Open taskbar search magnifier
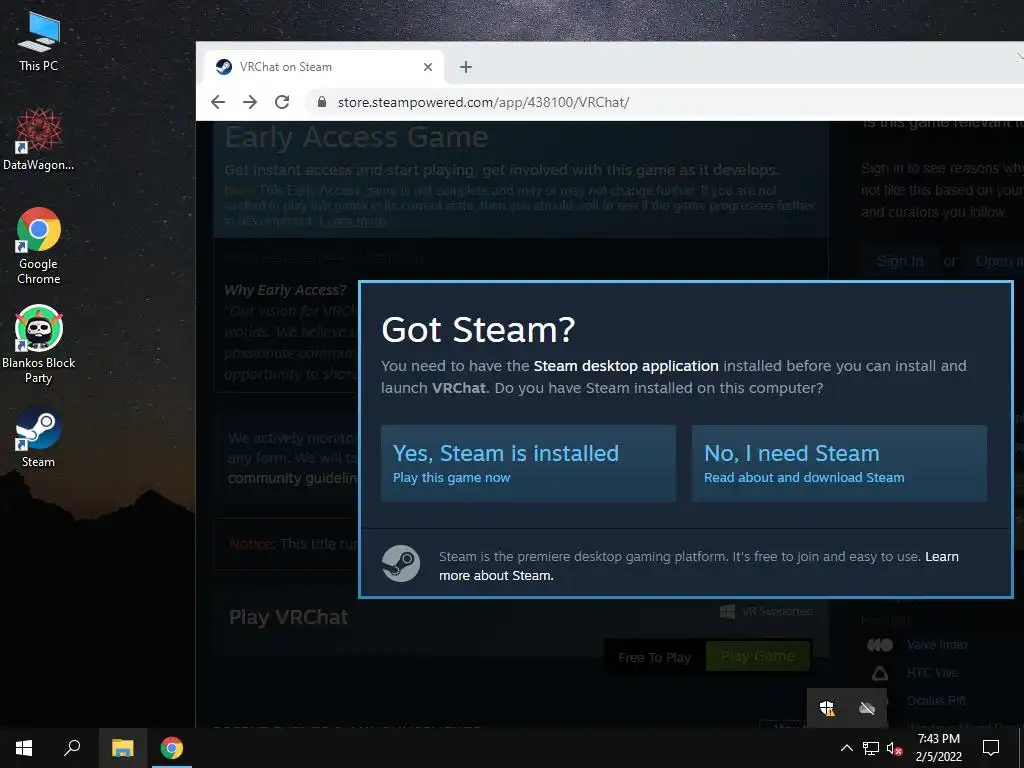 [x=72, y=748]
